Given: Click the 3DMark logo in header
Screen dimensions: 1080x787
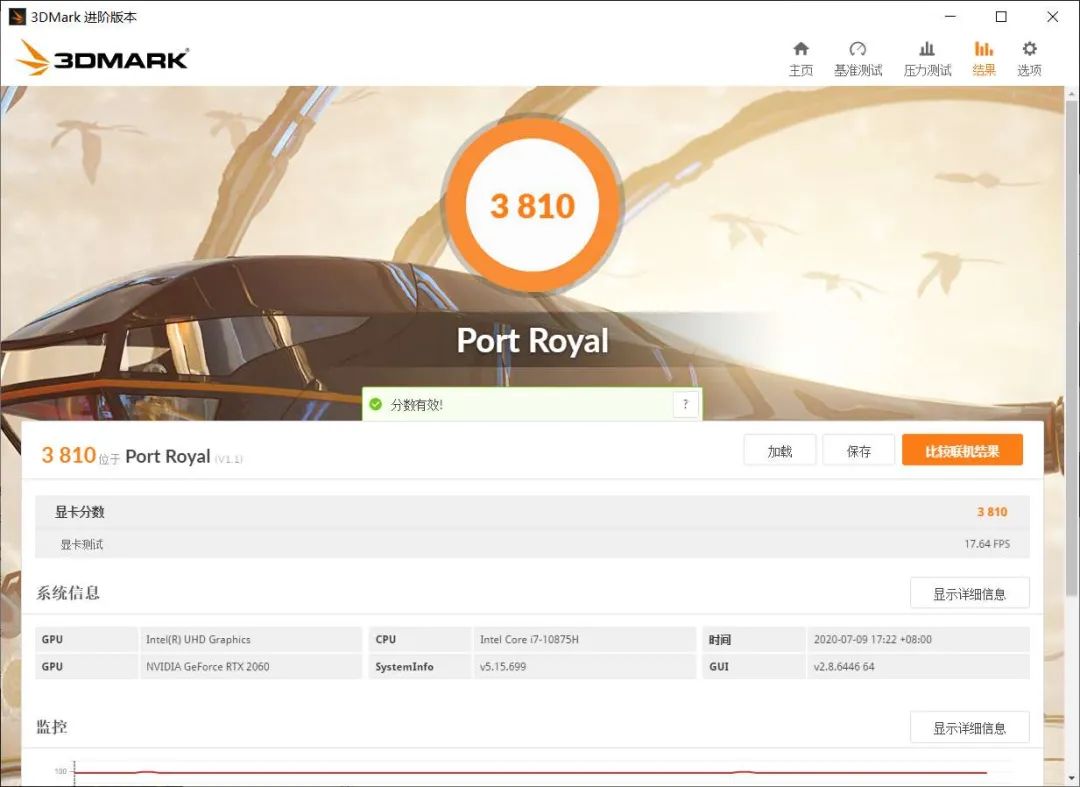Looking at the screenshot, I should point(103,58).
